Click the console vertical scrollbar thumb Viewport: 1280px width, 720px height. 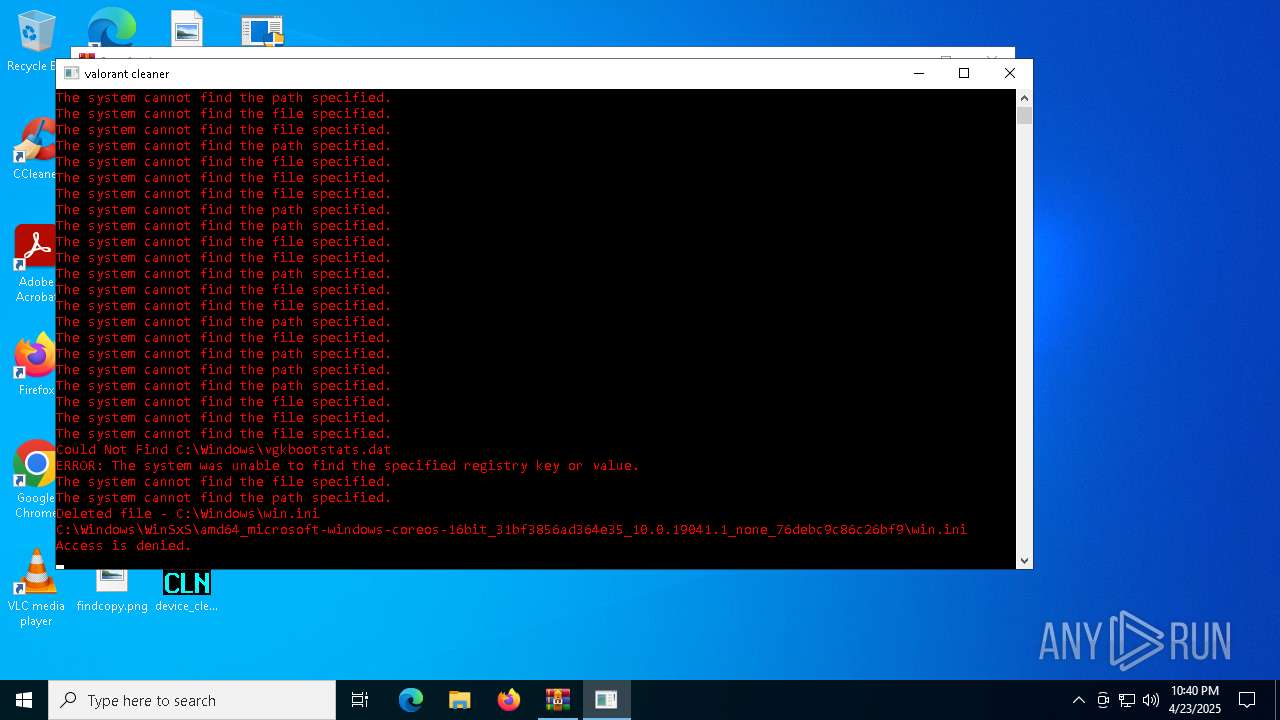coord(1024,115)
